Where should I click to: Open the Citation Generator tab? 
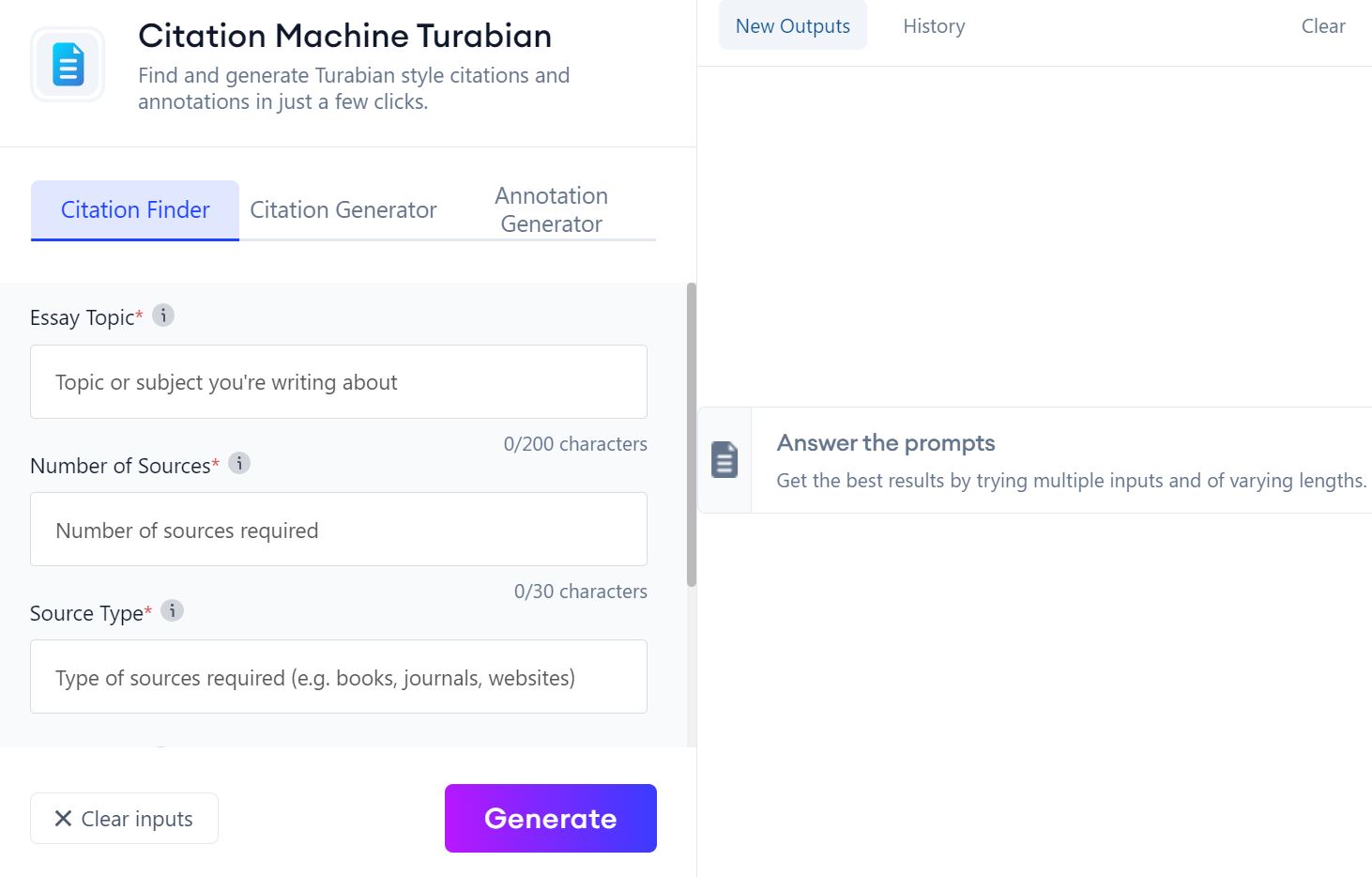pyautogui.click(x=343, y=210)
